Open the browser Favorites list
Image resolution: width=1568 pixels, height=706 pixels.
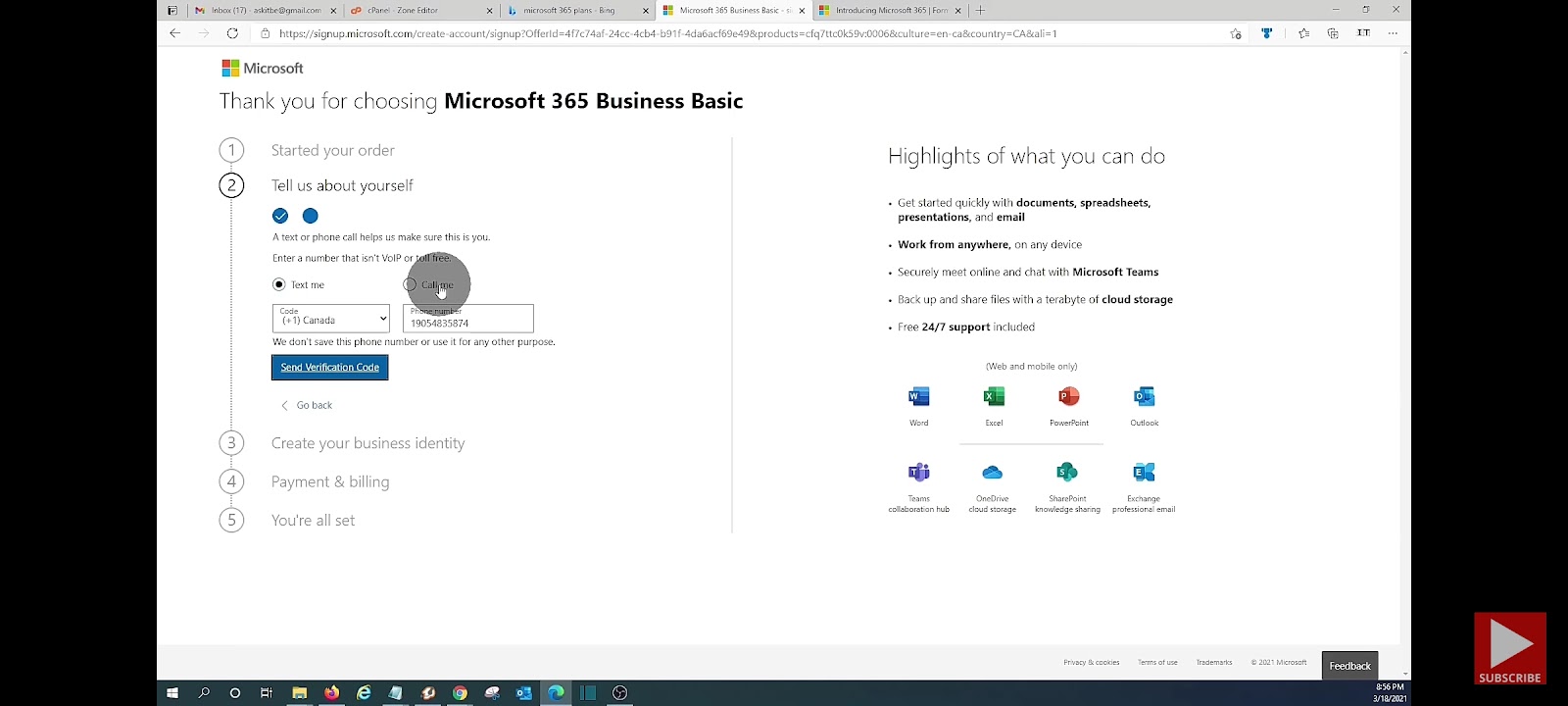pos(1303,33)
